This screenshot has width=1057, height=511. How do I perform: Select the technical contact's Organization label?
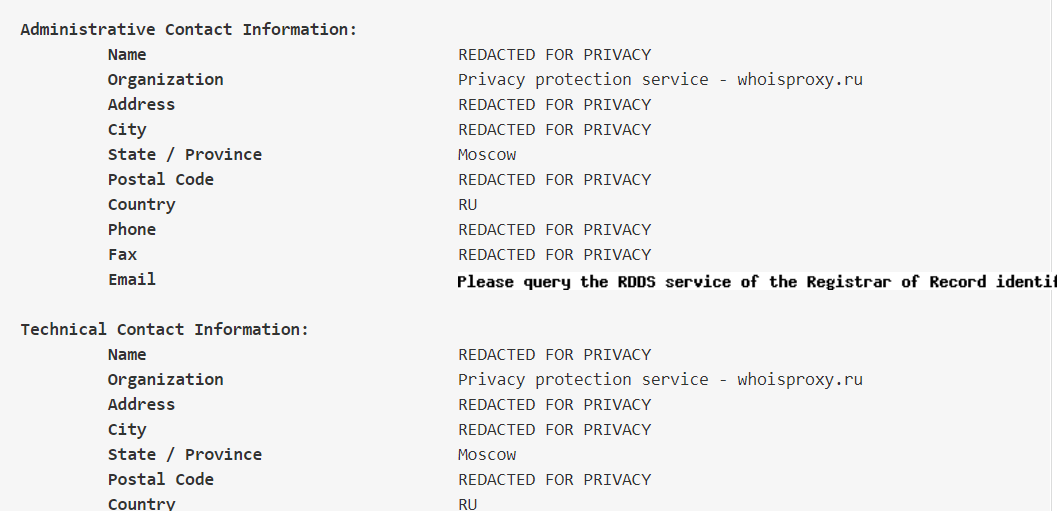point(165,380)
